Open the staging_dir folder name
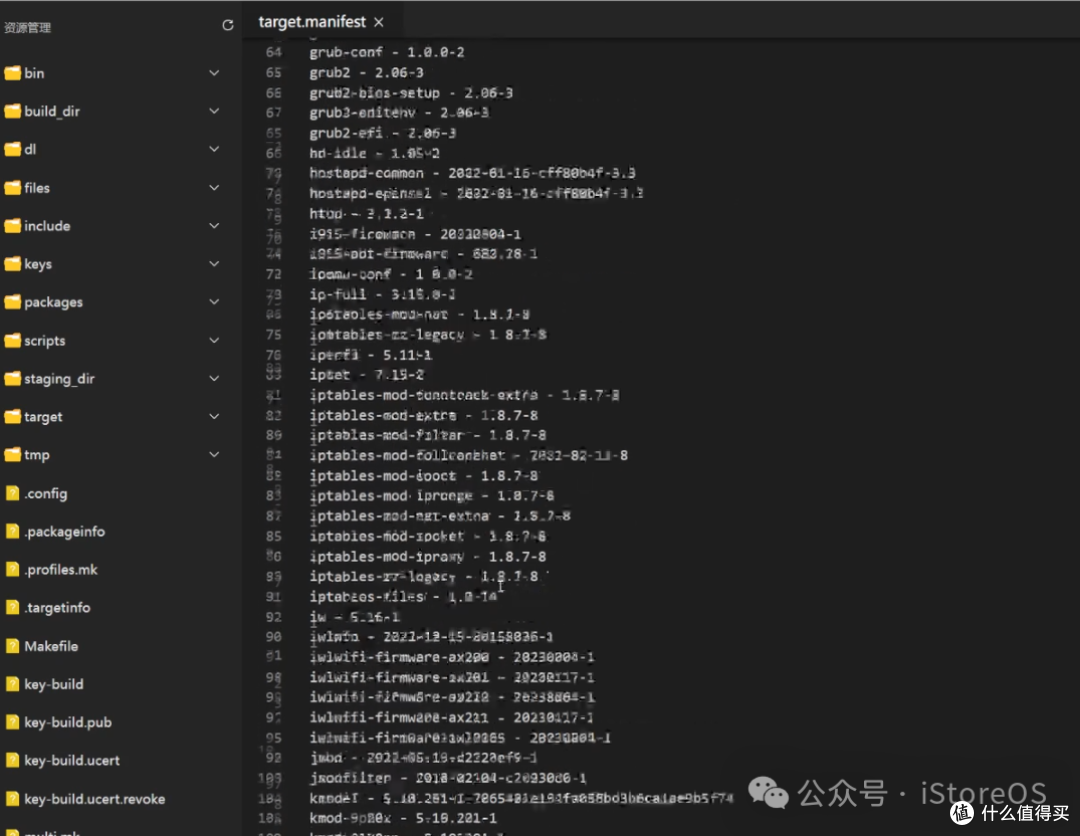Viewport: 1080px width, 836px height. click(59, 379)
